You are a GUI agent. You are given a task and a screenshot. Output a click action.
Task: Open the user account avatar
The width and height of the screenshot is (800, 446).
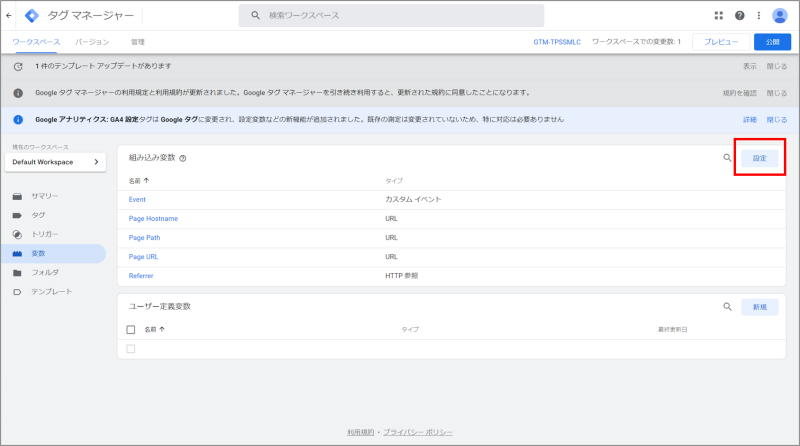pyautogui.click(x=779, y=15)
